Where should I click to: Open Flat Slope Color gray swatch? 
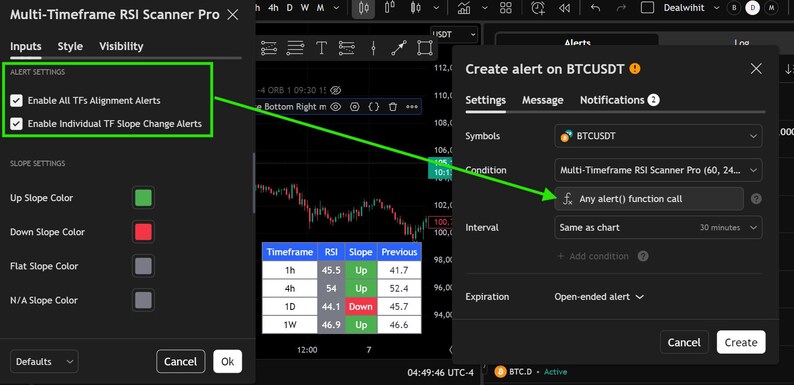point(143,266)
